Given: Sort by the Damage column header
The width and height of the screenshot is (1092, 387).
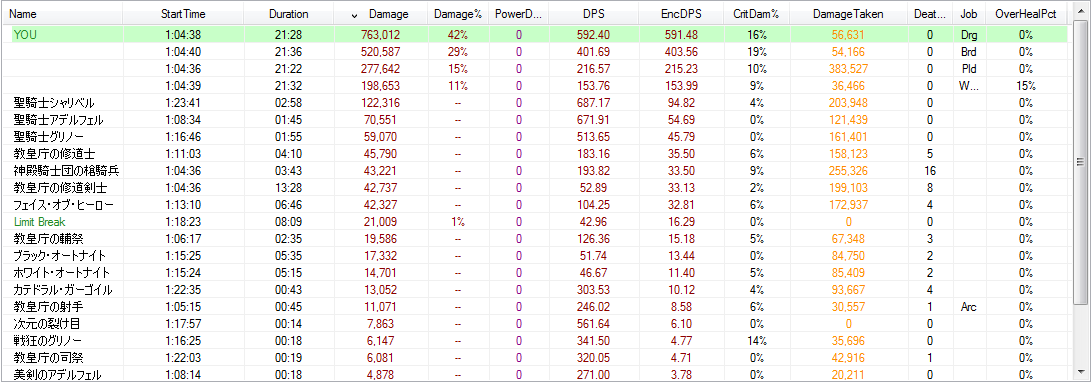Looking at the screenshot, I should (380, 13).
